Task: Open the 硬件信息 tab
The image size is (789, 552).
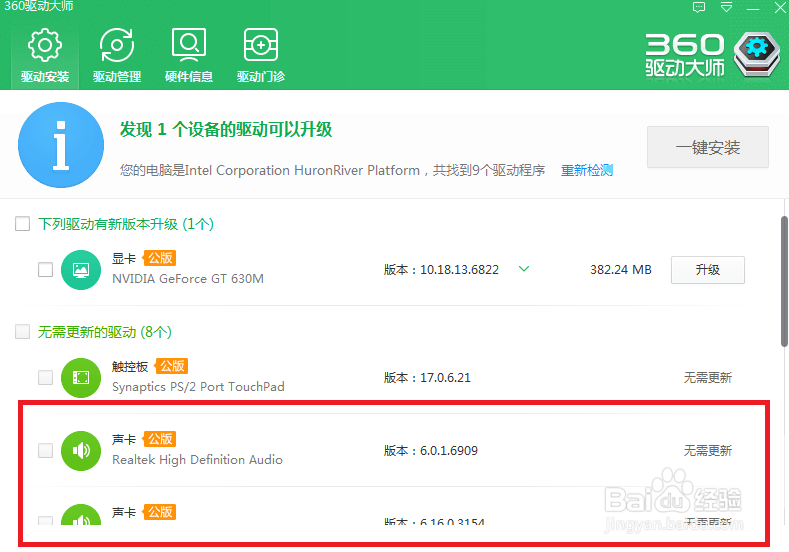Action: 189,56
